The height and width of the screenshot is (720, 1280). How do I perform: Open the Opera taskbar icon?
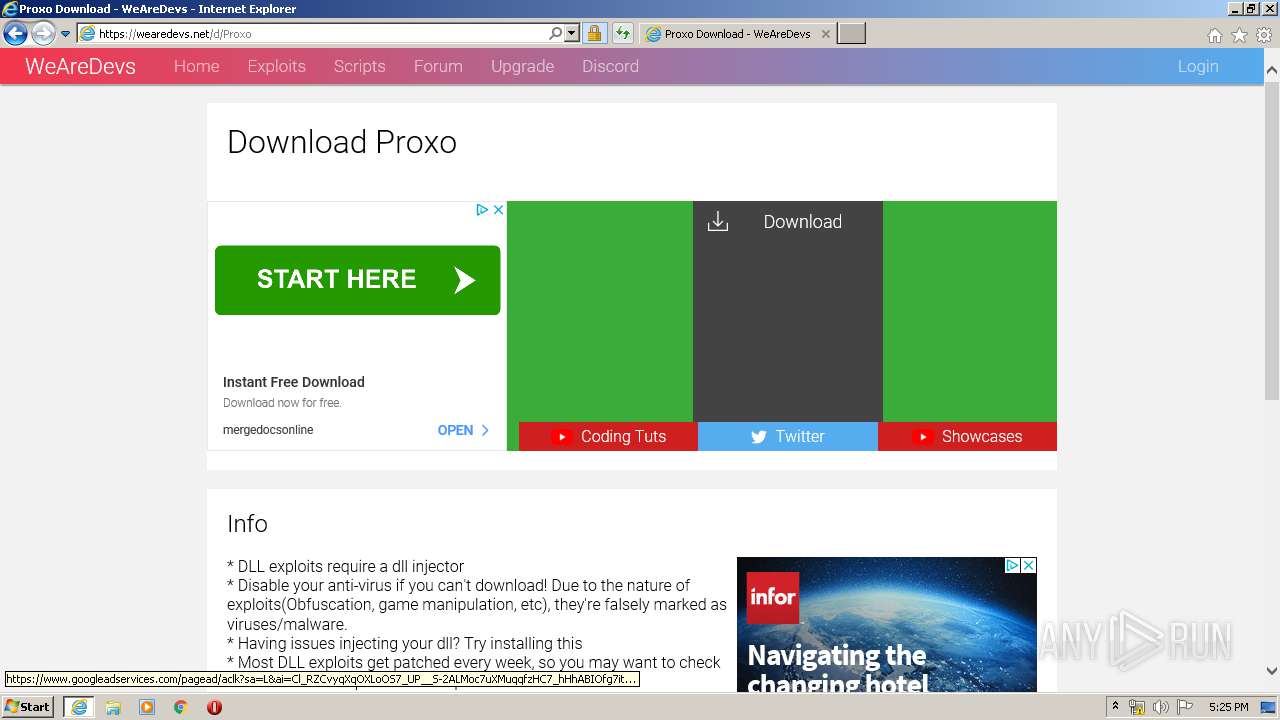pyautogui.click(x=214, y=707)
